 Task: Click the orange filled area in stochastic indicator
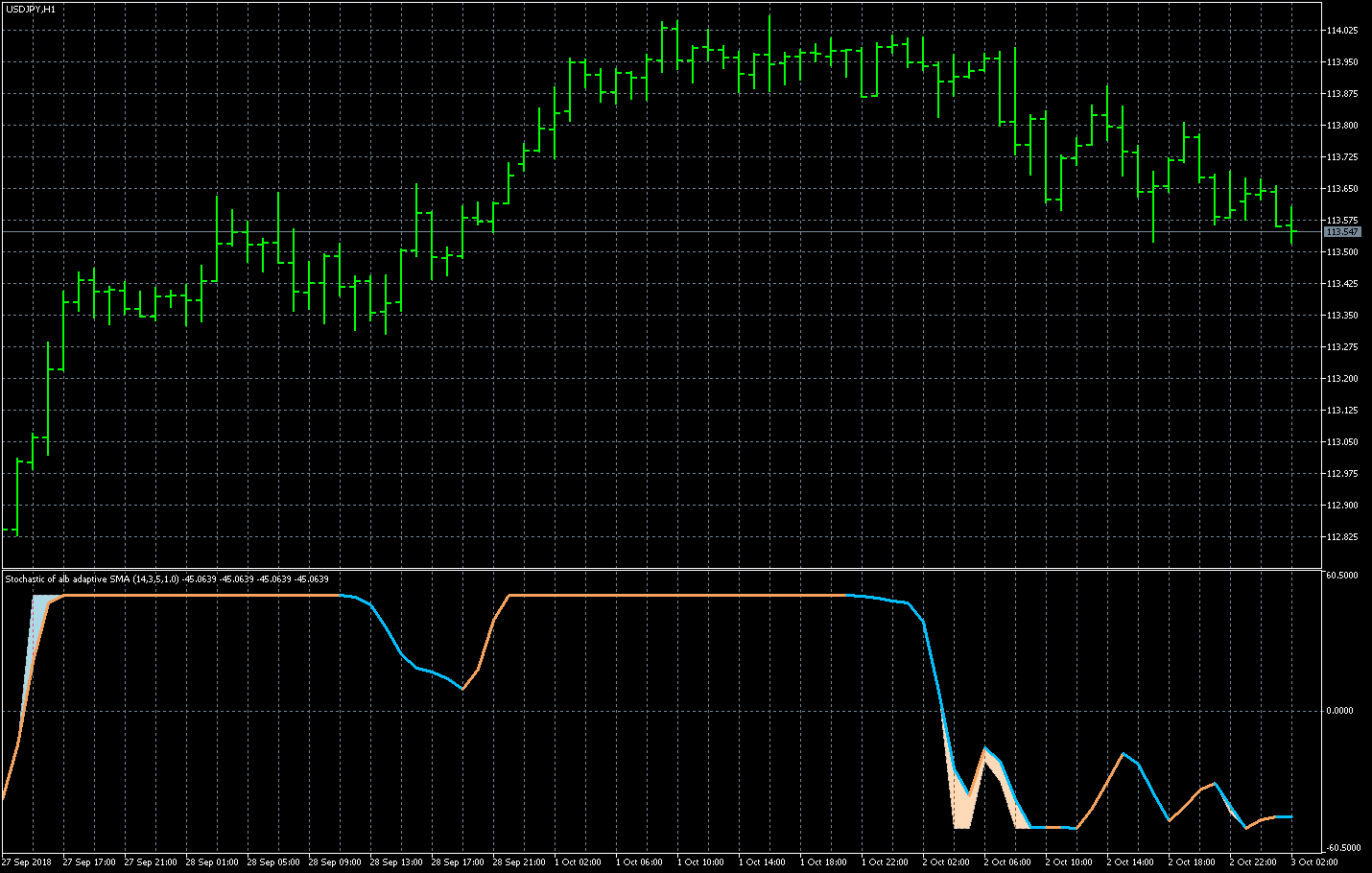(x=961, y=806)
